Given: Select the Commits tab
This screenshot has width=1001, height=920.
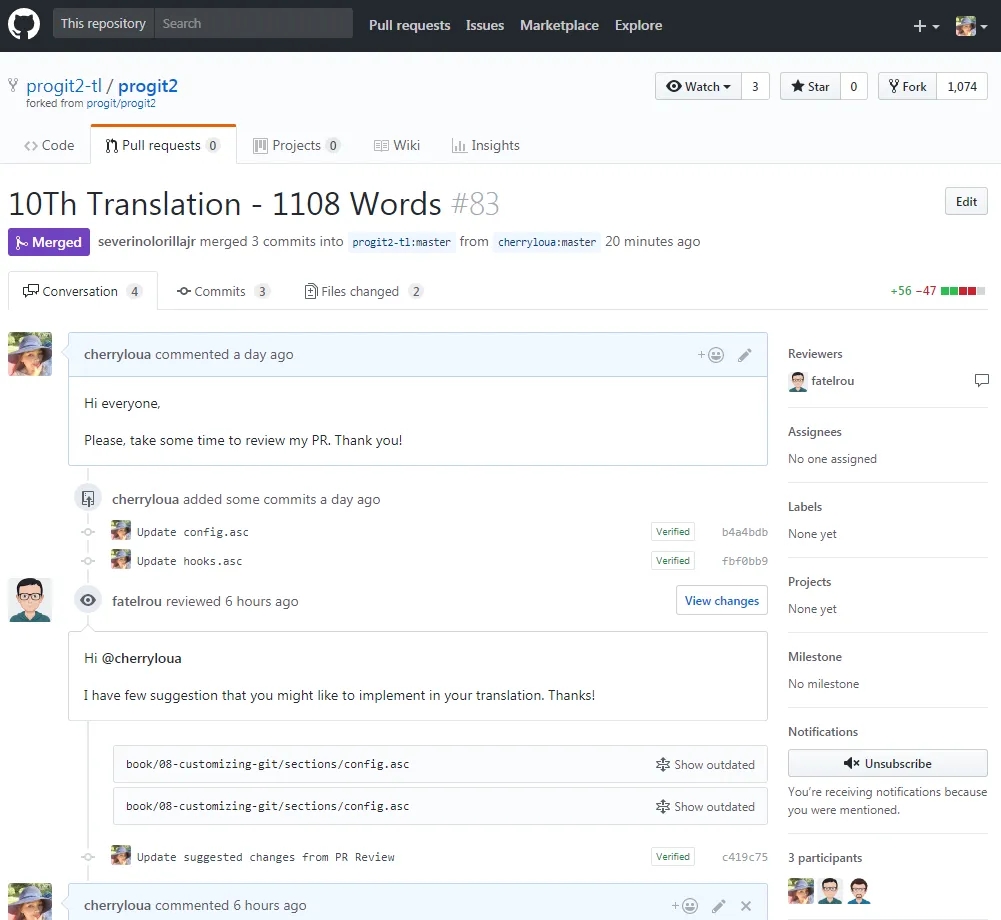Looking at the screenshot, I should pyautogui.click(x=223, y=291).
